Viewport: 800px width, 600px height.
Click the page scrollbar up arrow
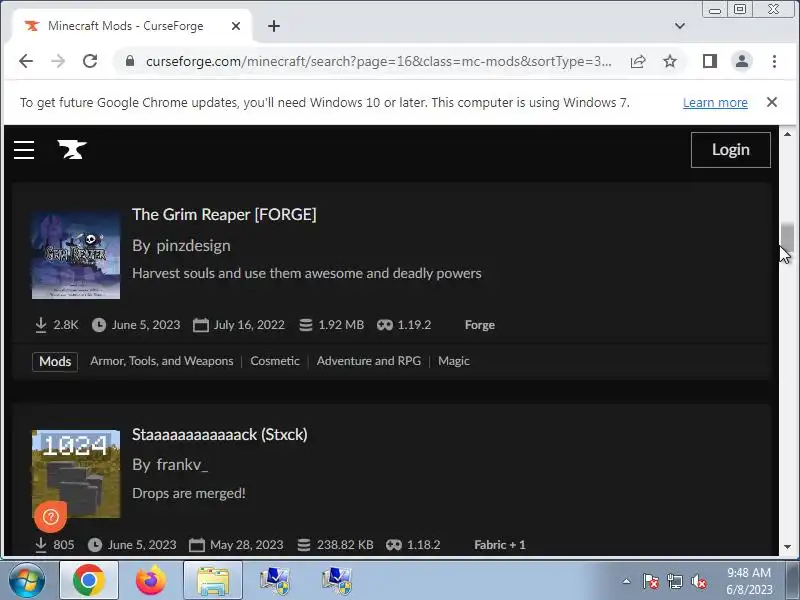pyautogui.click(x=787, y=134)
